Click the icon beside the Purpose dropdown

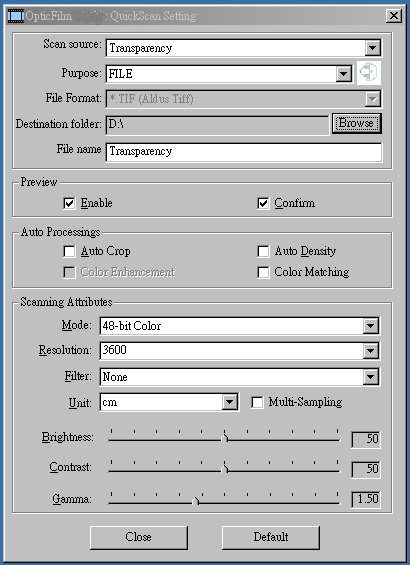369,73
